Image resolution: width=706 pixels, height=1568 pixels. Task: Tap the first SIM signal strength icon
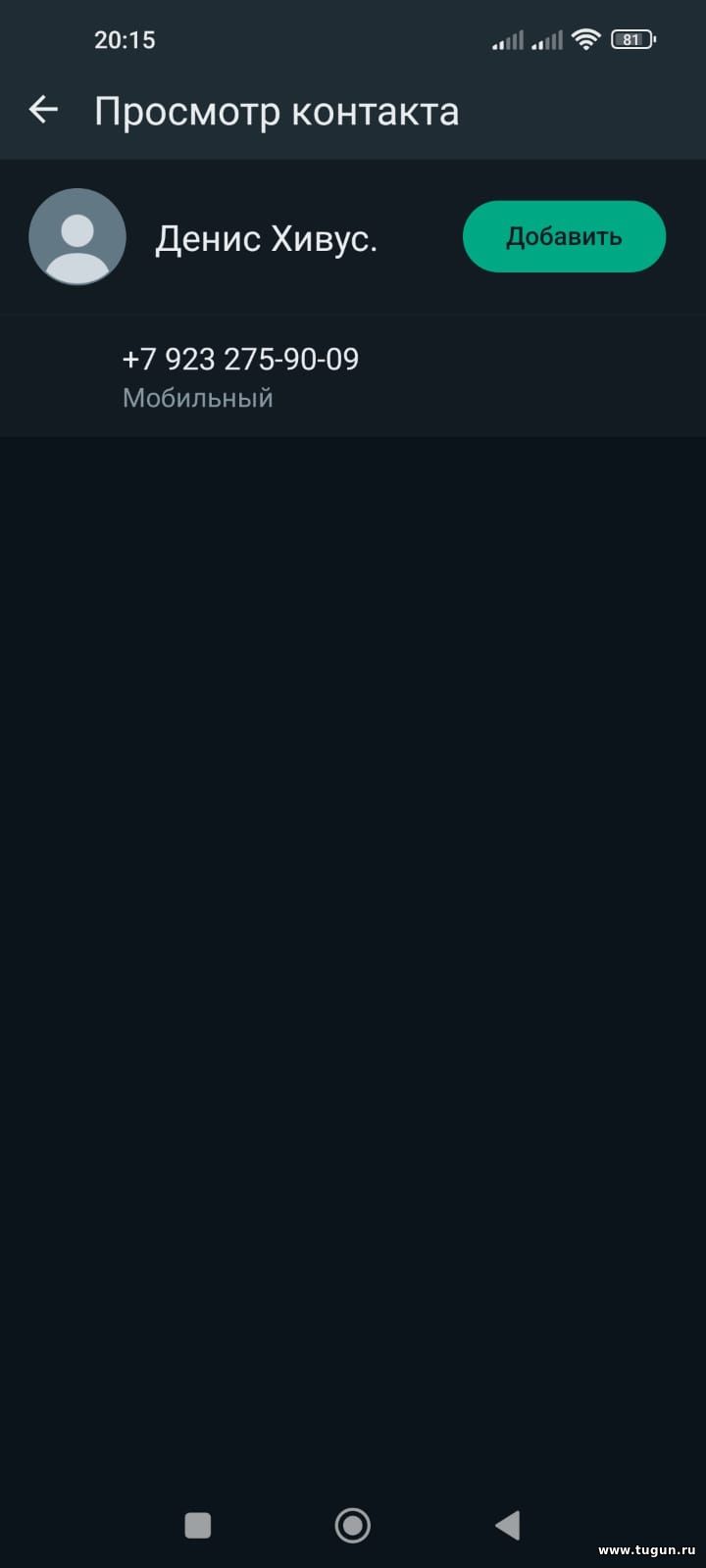508,40
